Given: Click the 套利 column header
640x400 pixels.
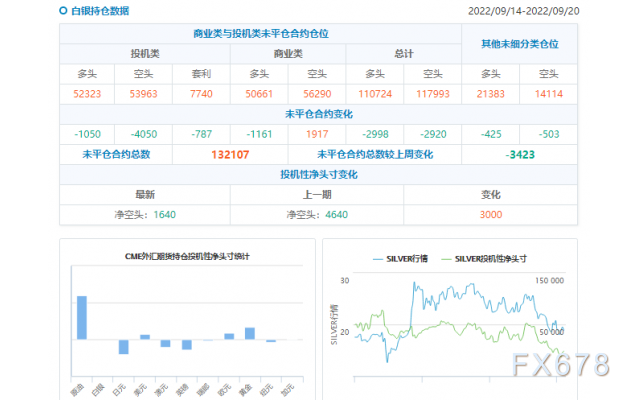Looking at the screenshot, I should click(x=201, y=74).
